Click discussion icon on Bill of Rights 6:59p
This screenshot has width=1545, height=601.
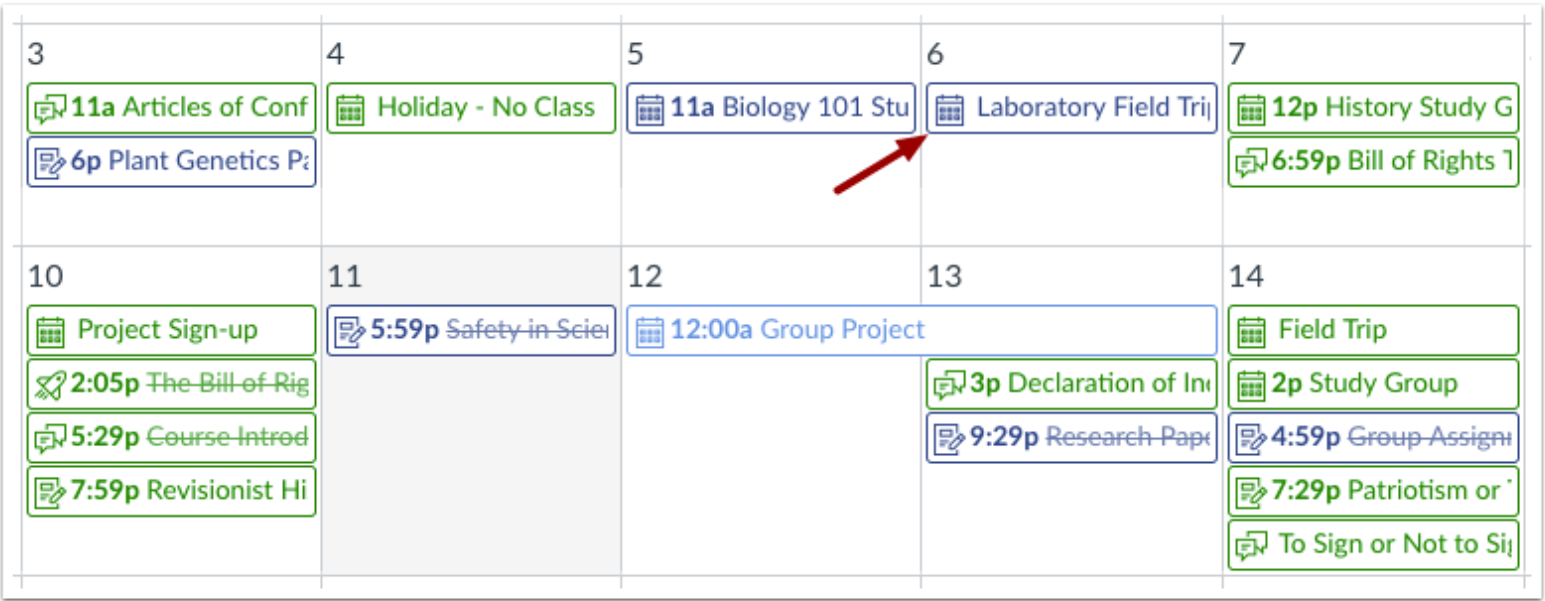click(x=1250, y=162)
